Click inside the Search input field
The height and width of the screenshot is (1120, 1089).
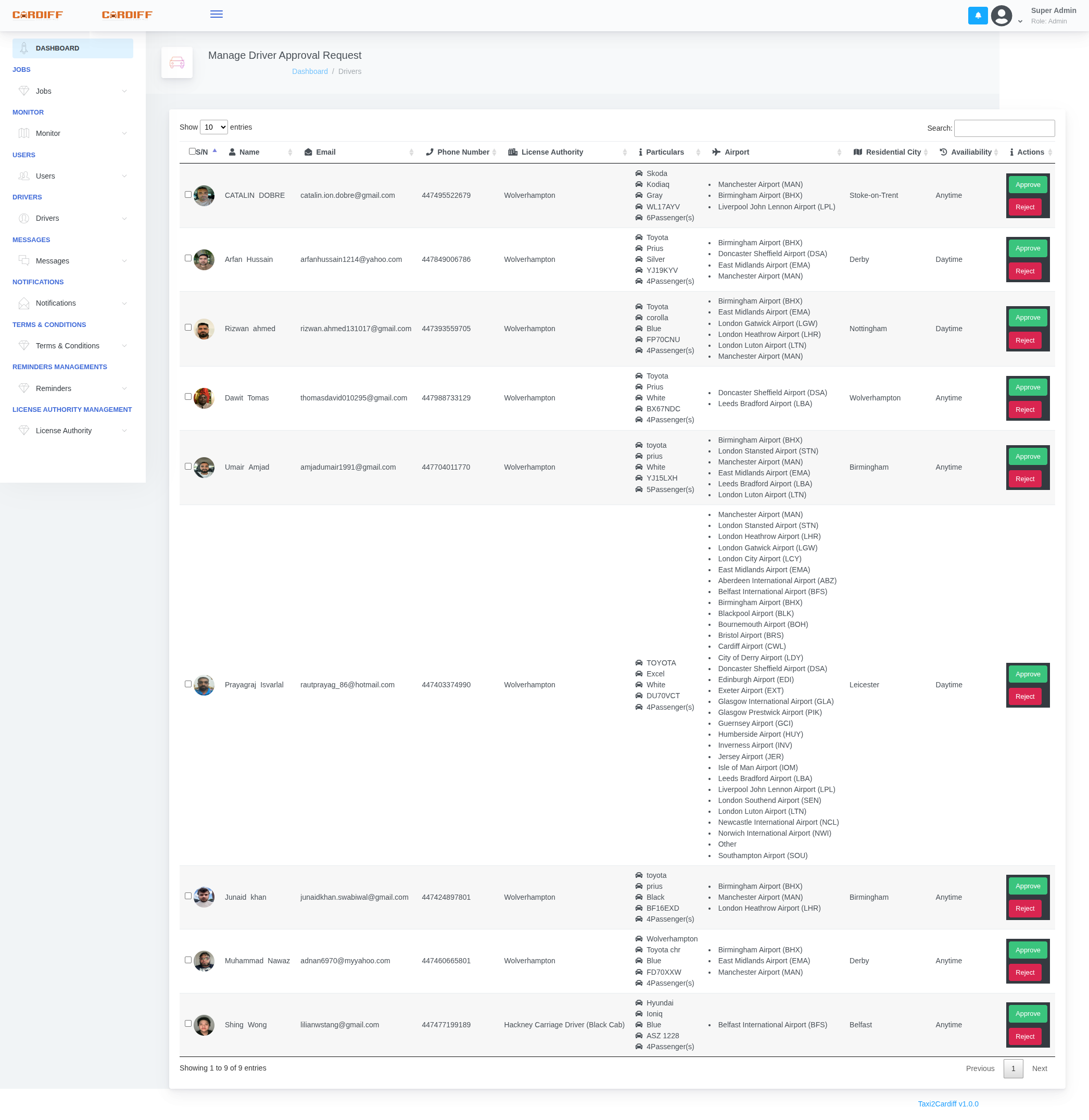tap(1004, 128)
